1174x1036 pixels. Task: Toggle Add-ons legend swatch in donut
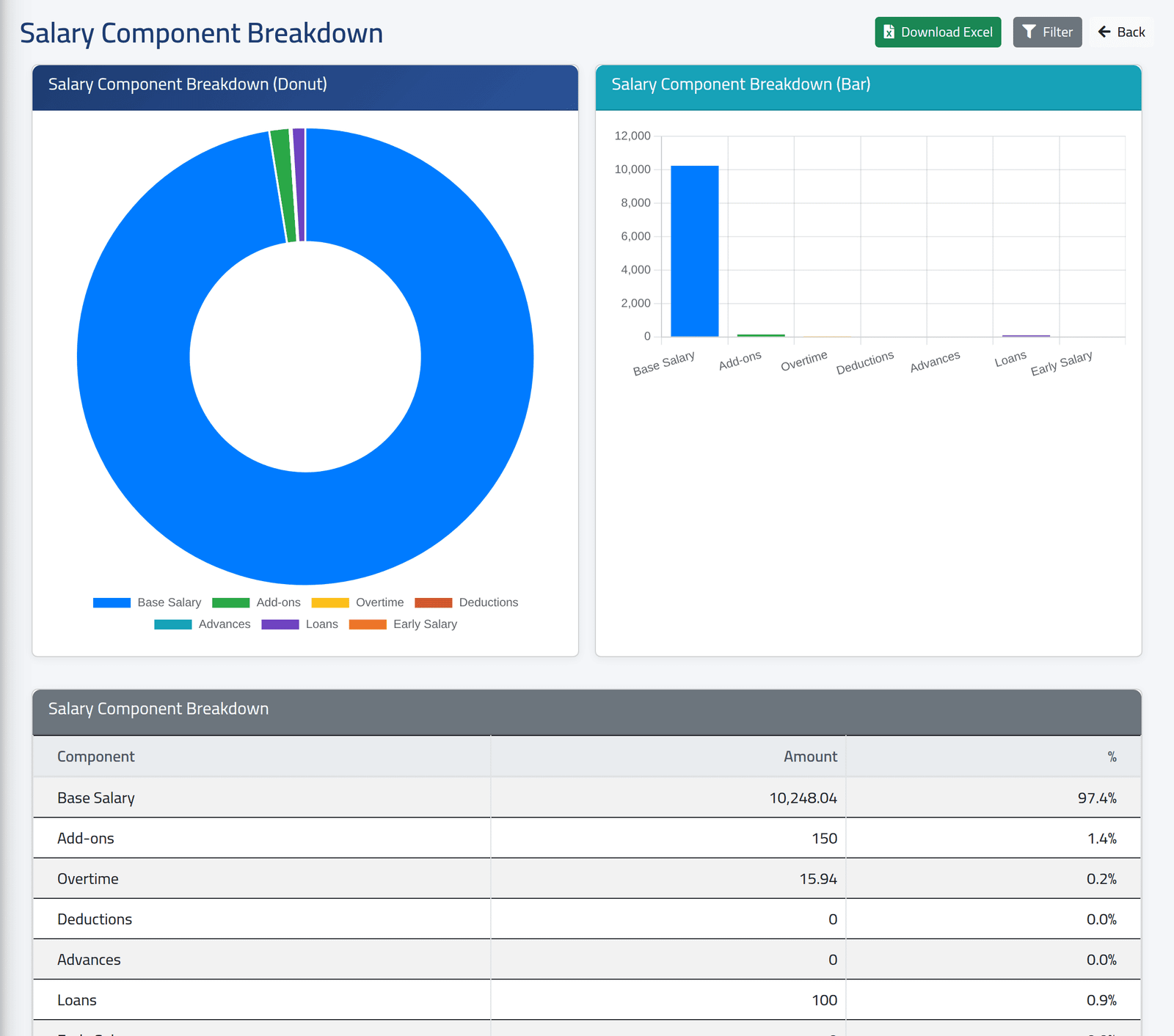(230, 602)
